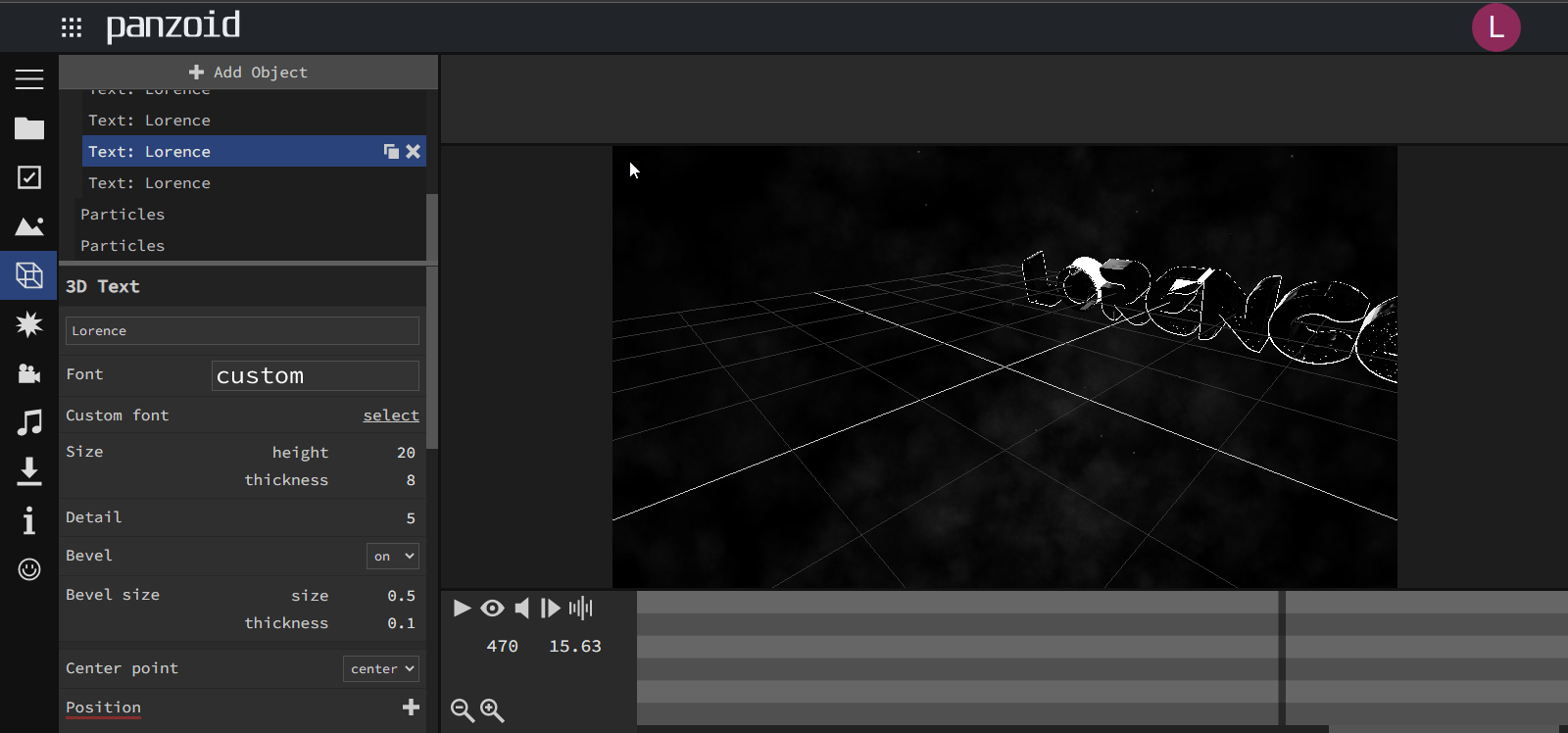Toggle the preview eye icon
This screenshot has height=733, width=1568.
click(x=492, y=609)
